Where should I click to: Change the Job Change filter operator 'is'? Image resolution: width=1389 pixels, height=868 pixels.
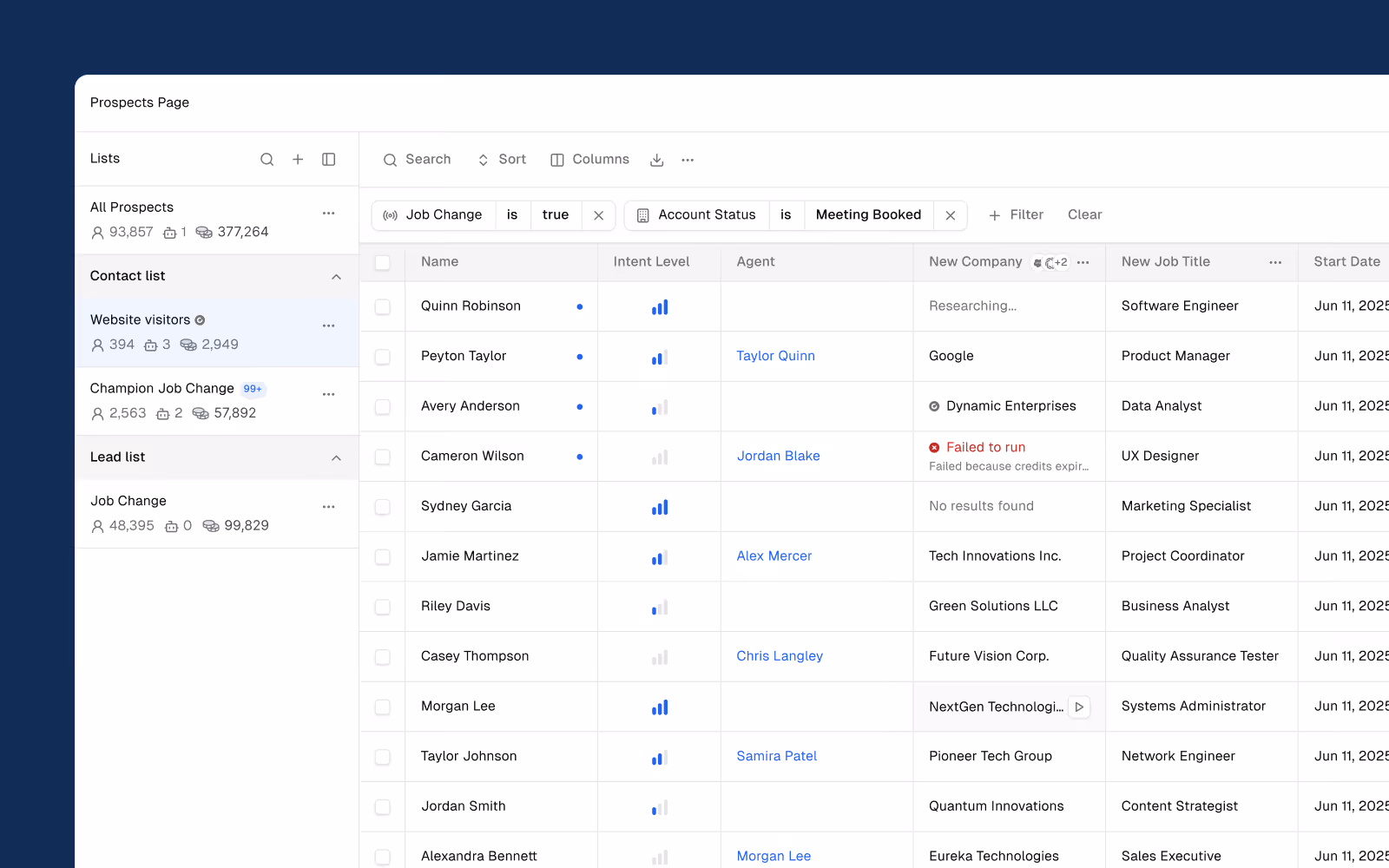click(512, 215)
